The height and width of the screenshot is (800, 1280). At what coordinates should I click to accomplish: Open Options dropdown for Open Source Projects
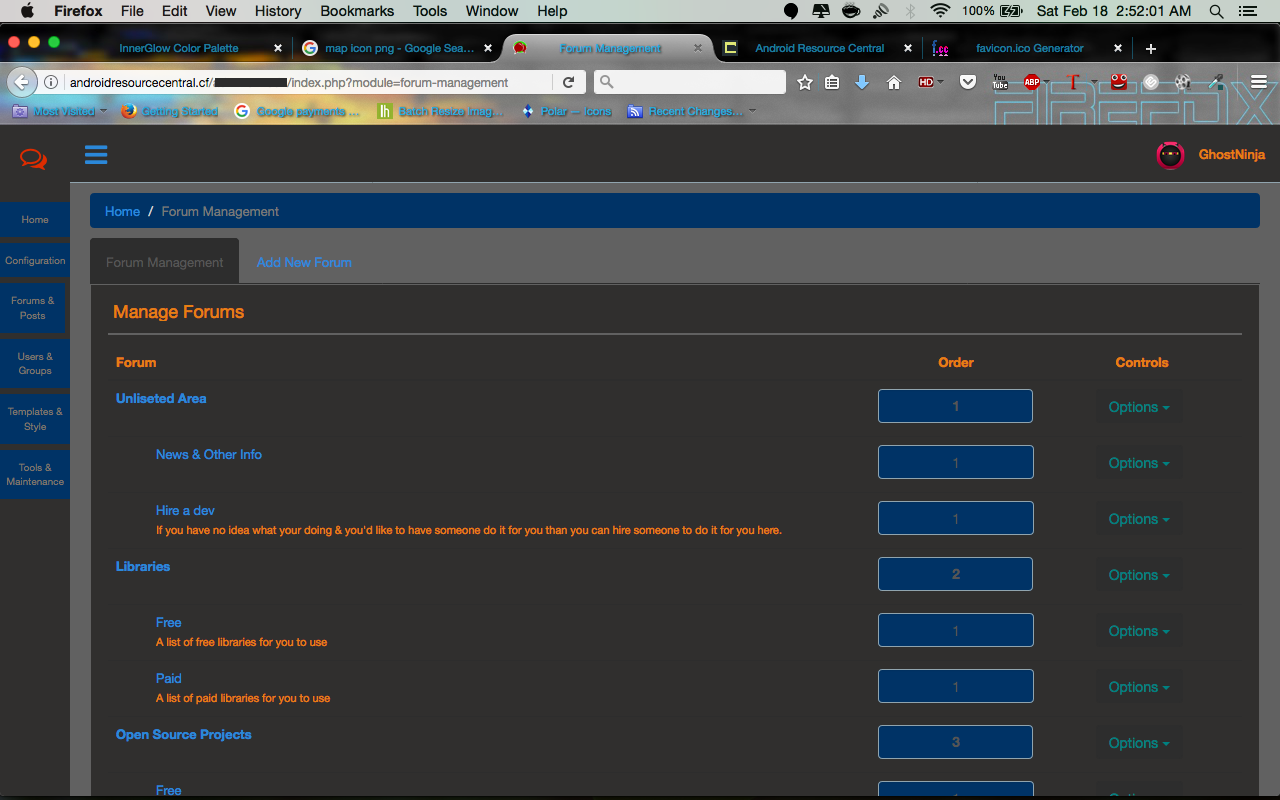pos(1139,743)
